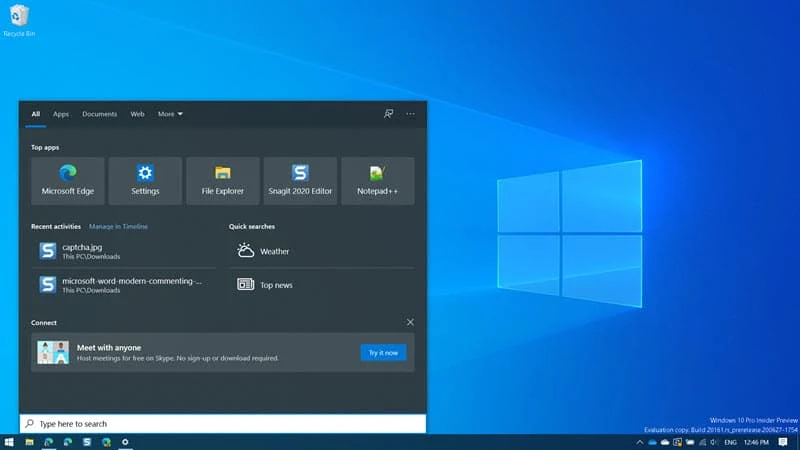Switch to the Apps search tab

pos(61,114)
